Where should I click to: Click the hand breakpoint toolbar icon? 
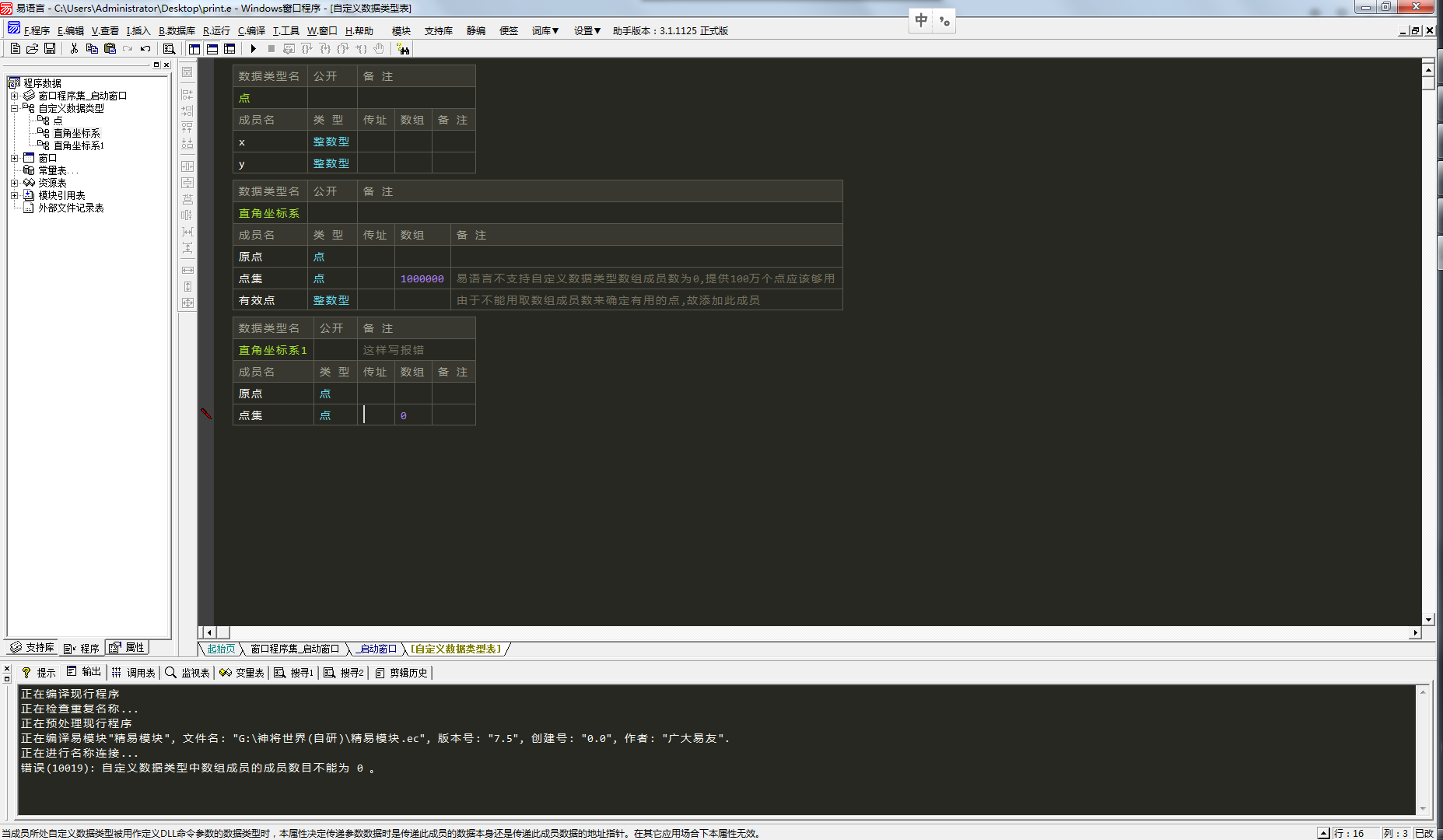point(379,49)
